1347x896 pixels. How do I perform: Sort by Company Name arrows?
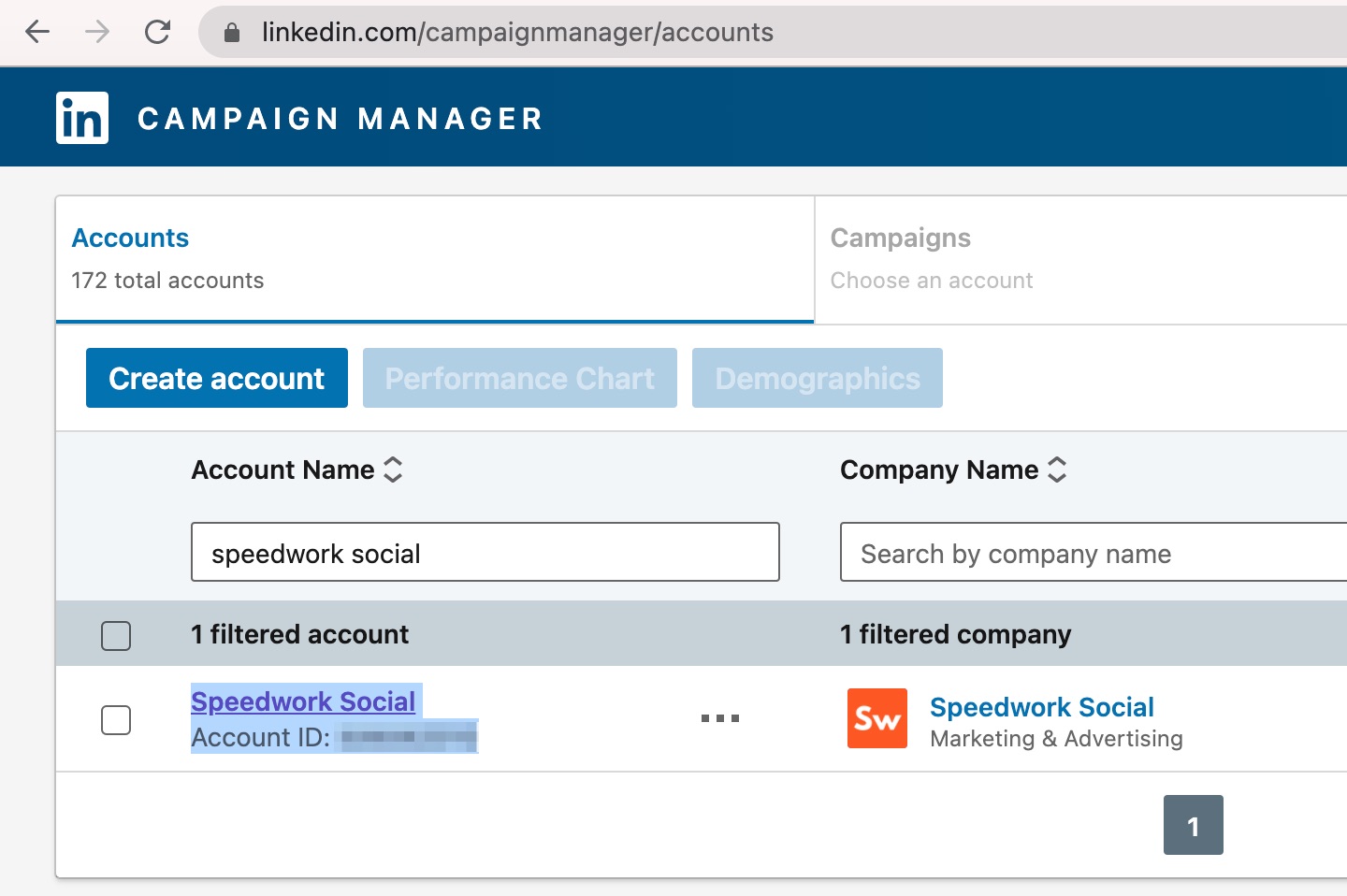click(x=1057, y=470)
